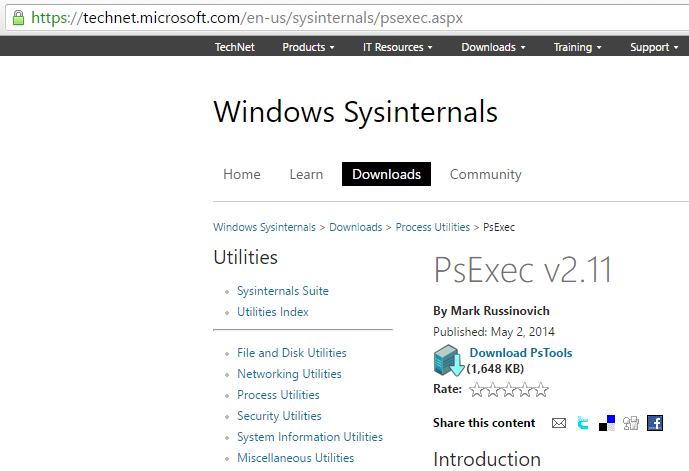Share PsExec page on Facebook

655,423
